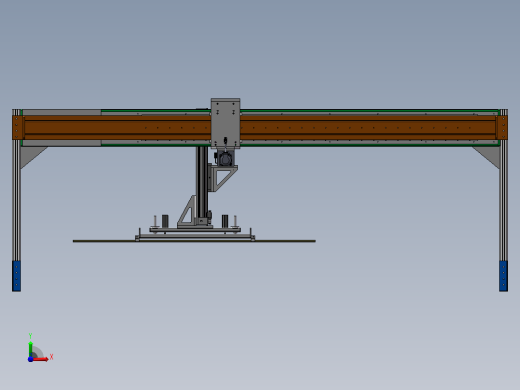Viewport: 520px width, 390px height.
Task: Select the dark motor under the carriage plate
Action: (x=225, y=158)
